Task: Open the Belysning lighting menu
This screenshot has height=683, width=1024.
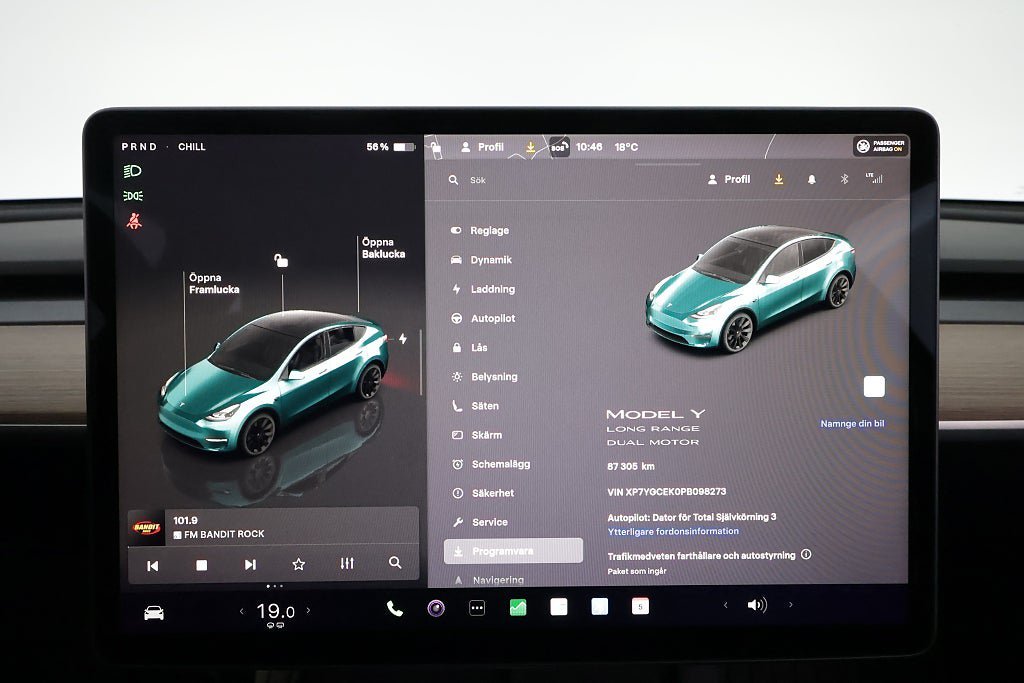Action: click(485, 377)
